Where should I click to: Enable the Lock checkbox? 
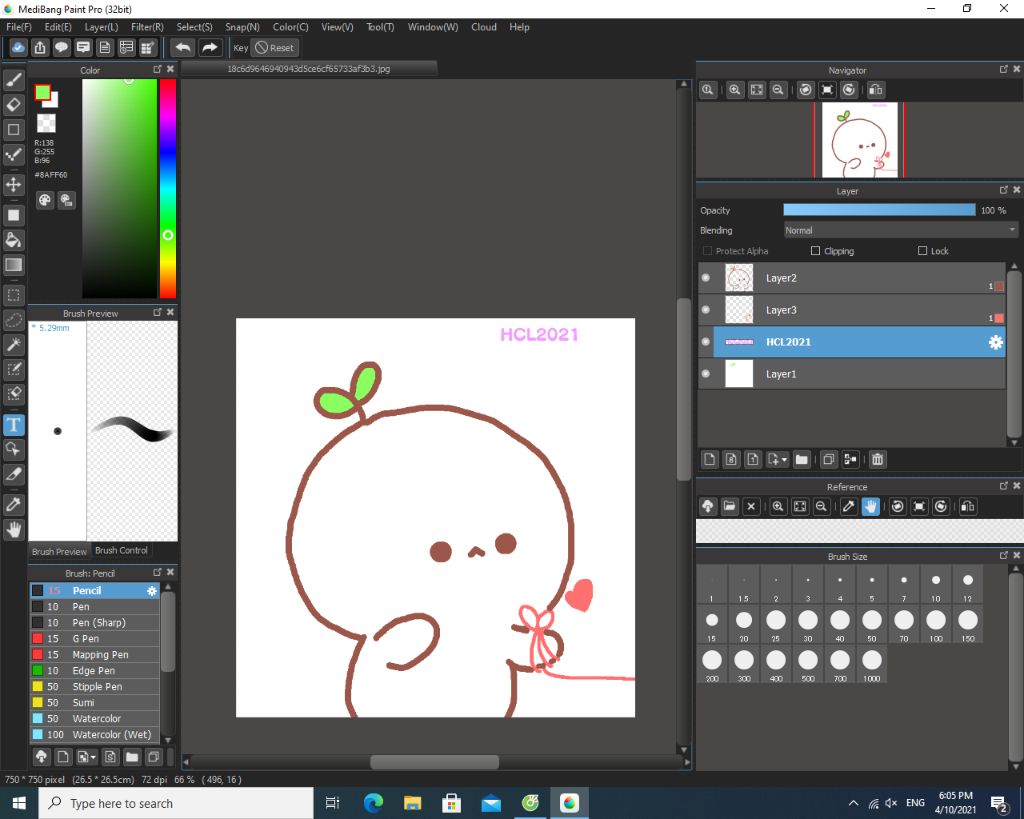922,251
